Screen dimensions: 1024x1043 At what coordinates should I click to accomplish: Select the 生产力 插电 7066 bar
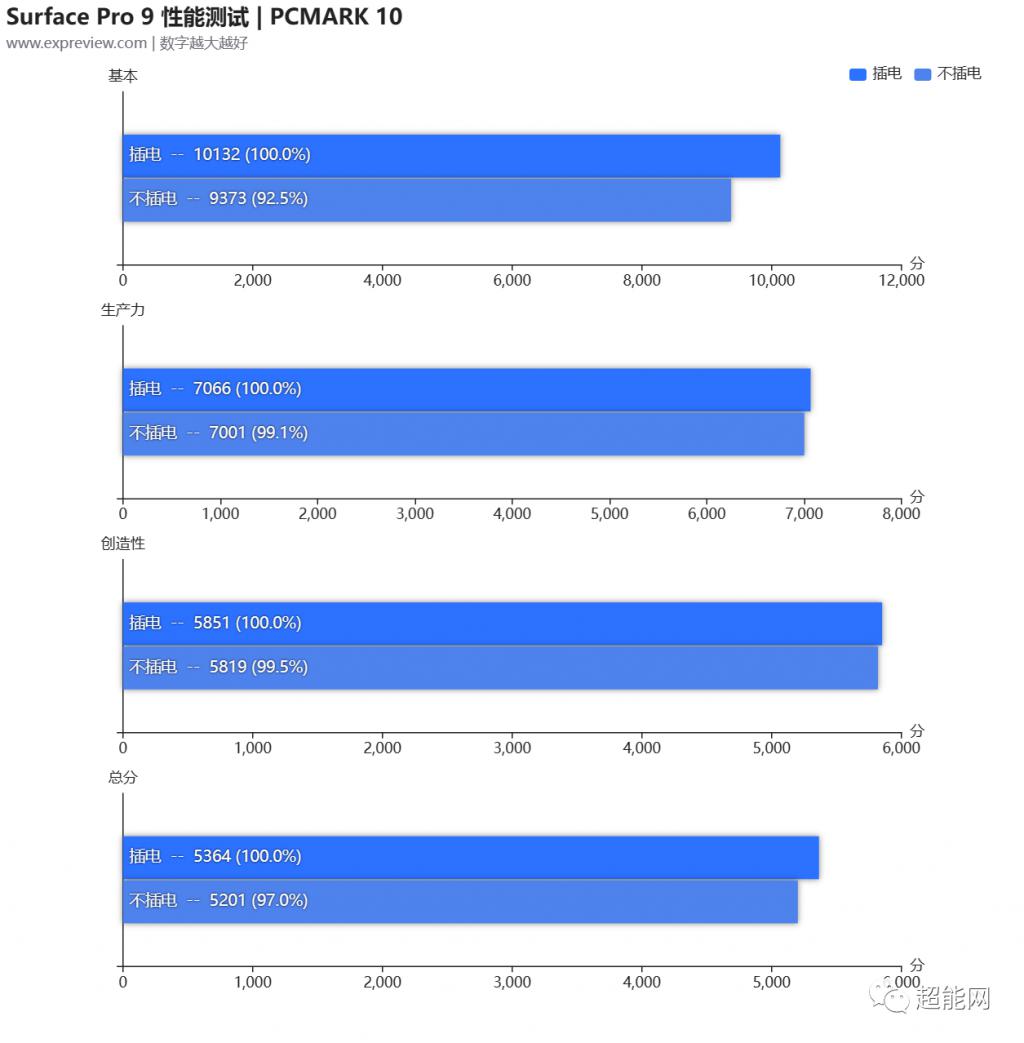click(466, 390)
